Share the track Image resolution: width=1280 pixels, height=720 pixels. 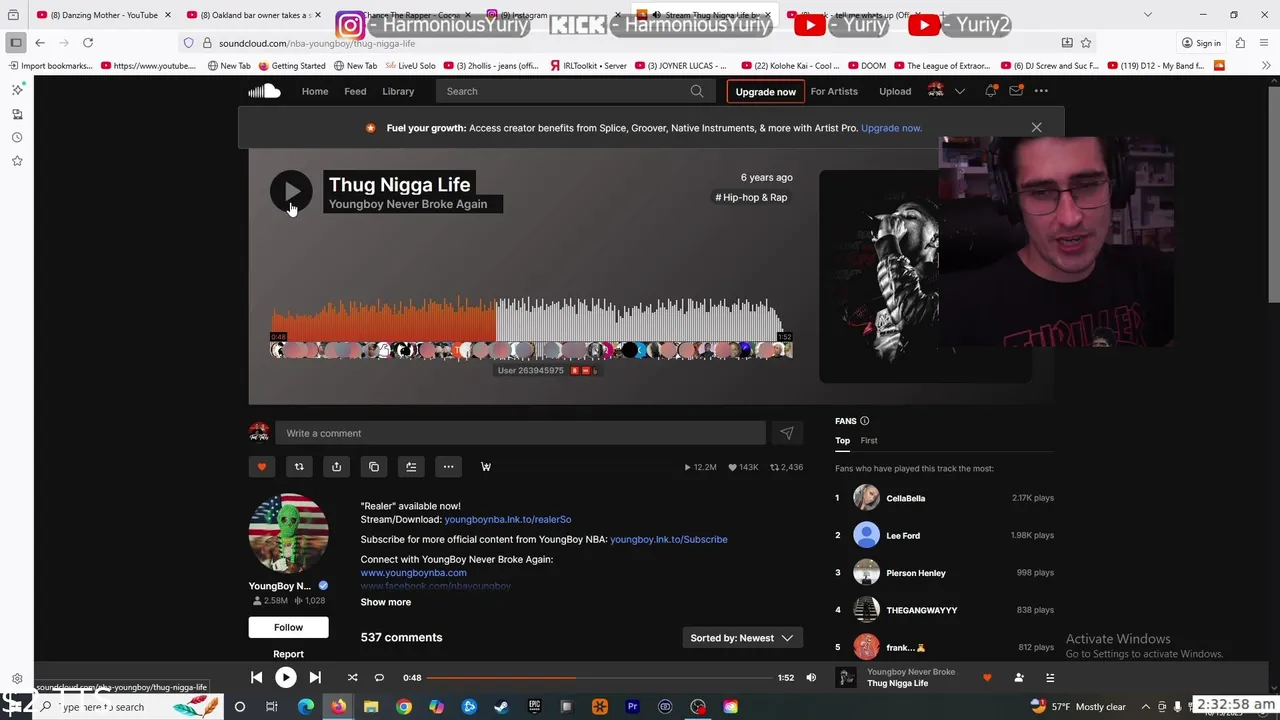point(336,467)
